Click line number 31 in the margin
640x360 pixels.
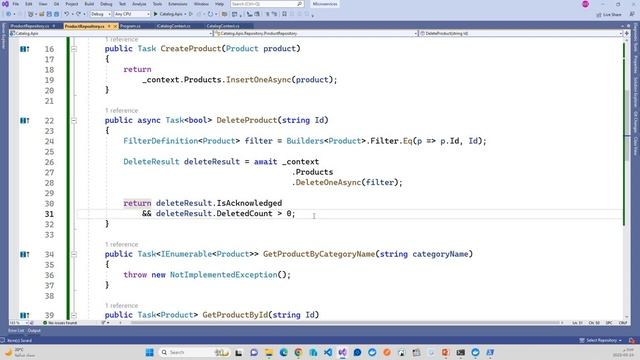[x=49, y=214]
